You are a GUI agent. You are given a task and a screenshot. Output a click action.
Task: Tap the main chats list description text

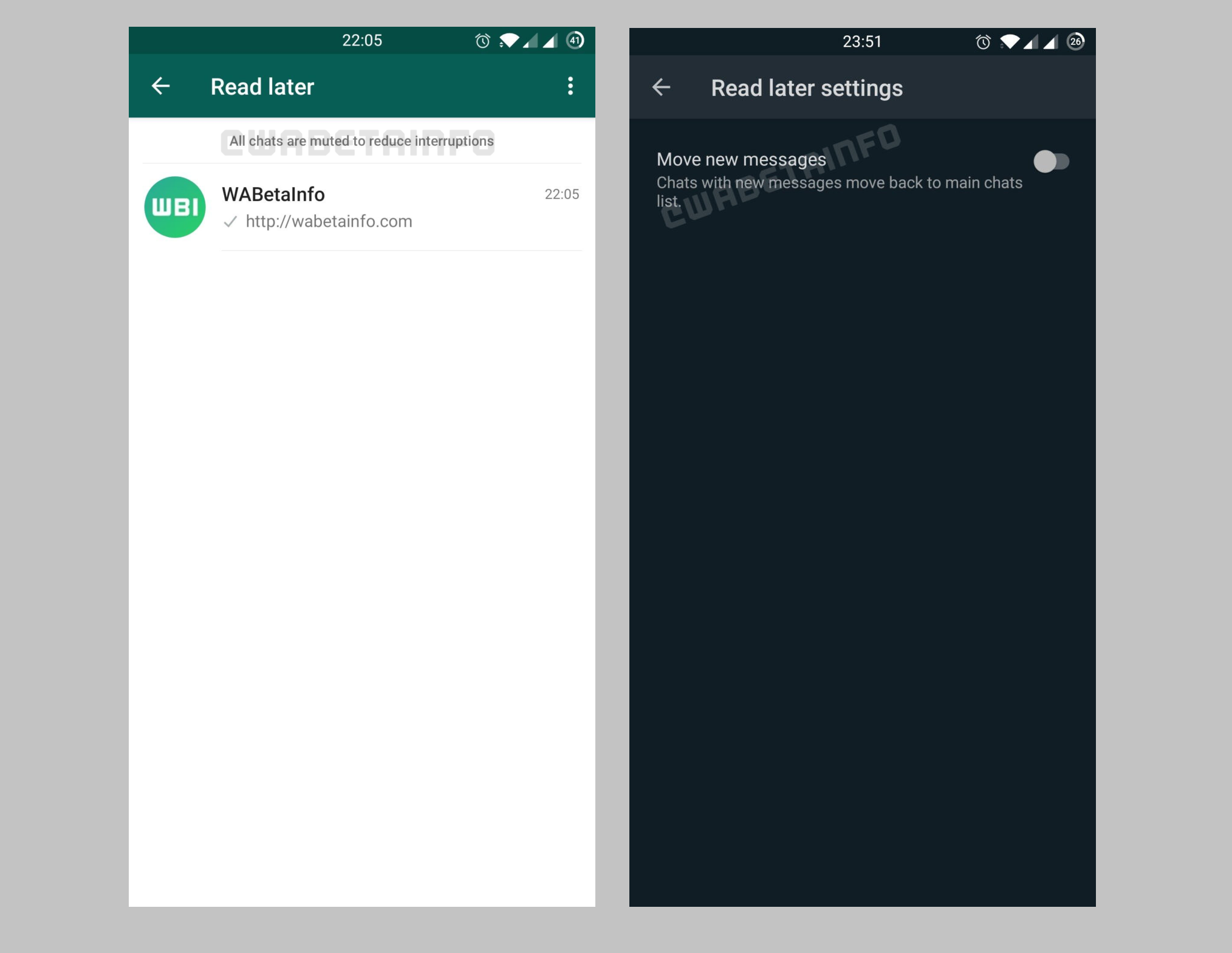pyautogui.click(x=839, y=192)
